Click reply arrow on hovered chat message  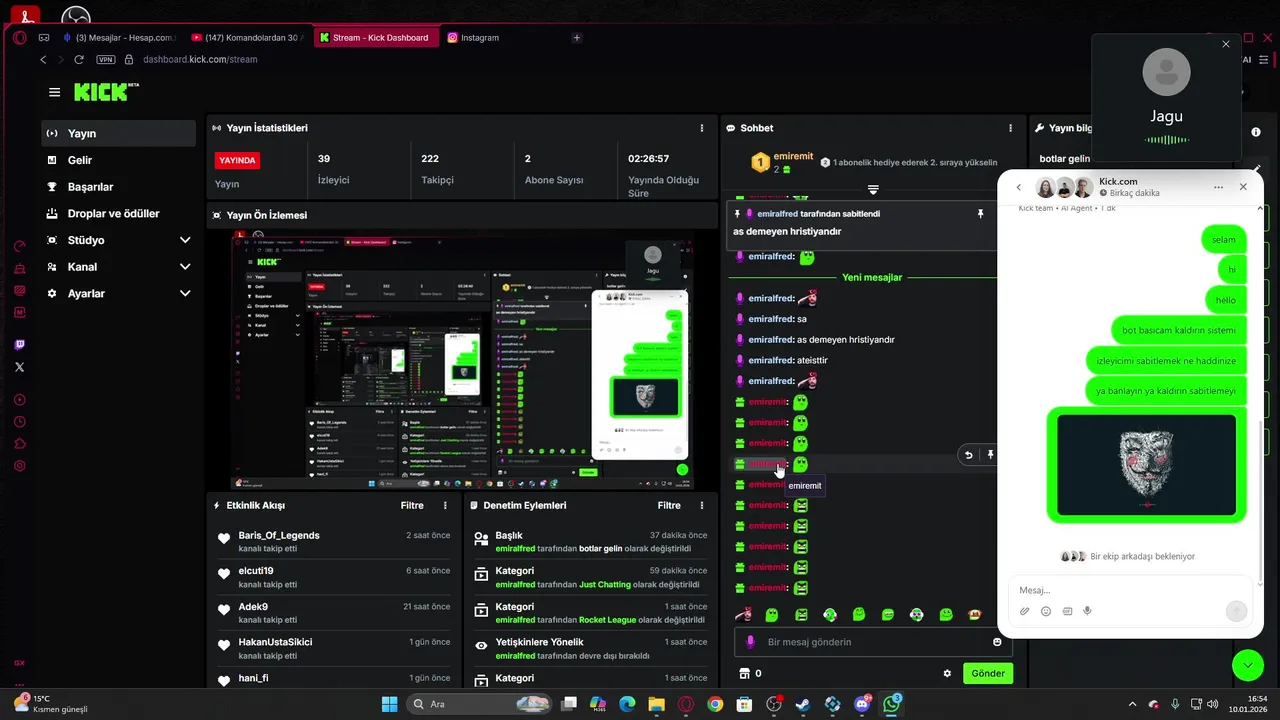(968, 455)
